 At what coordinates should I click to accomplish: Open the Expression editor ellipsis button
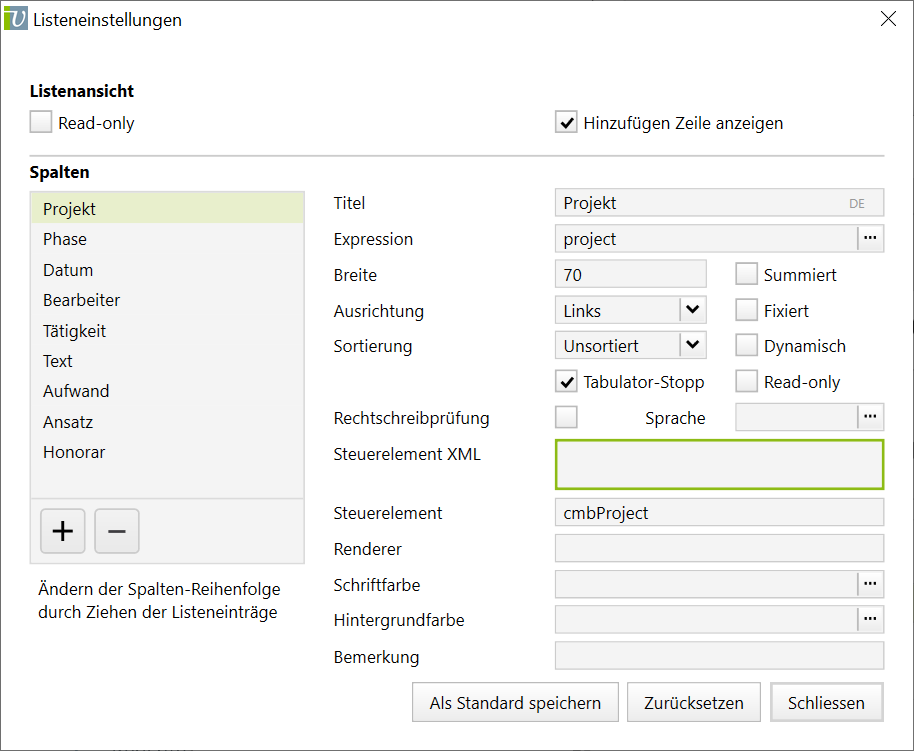(x=870, y=238)
